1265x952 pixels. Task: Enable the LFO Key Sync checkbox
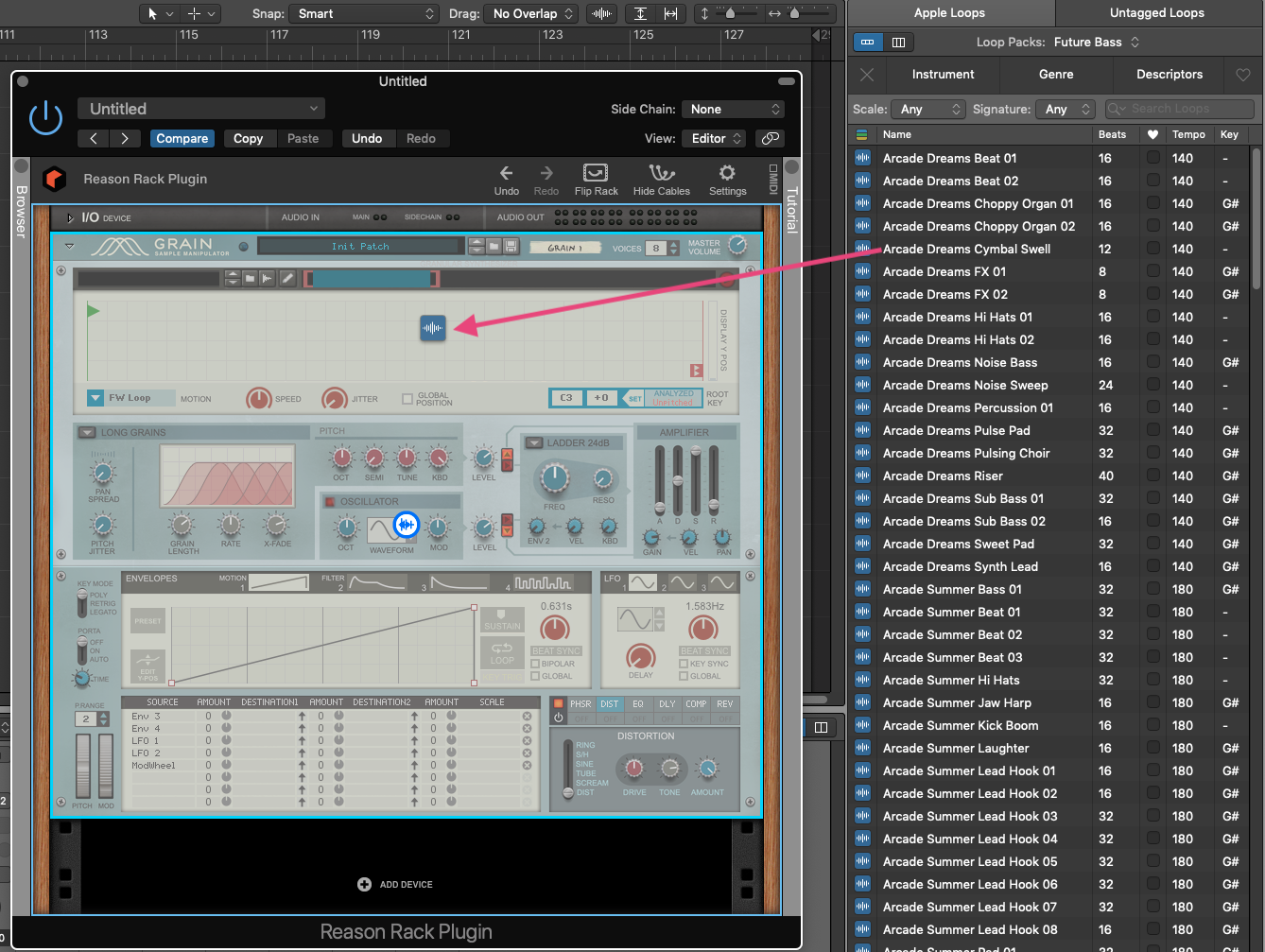684,664
